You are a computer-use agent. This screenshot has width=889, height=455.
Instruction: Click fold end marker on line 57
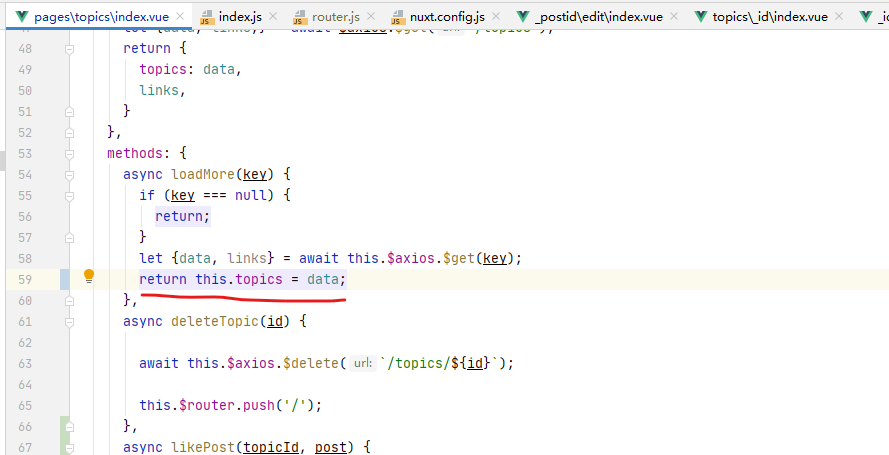[69, 238]
